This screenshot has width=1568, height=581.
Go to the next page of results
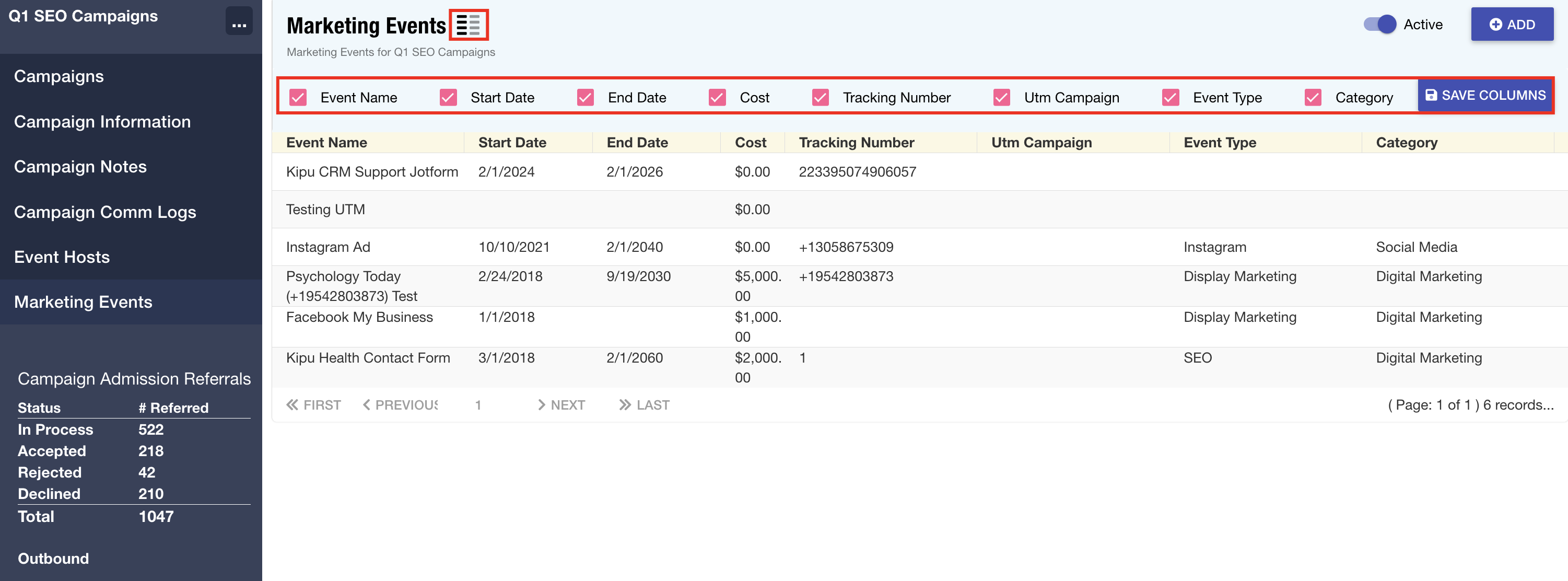pos(561,405)
